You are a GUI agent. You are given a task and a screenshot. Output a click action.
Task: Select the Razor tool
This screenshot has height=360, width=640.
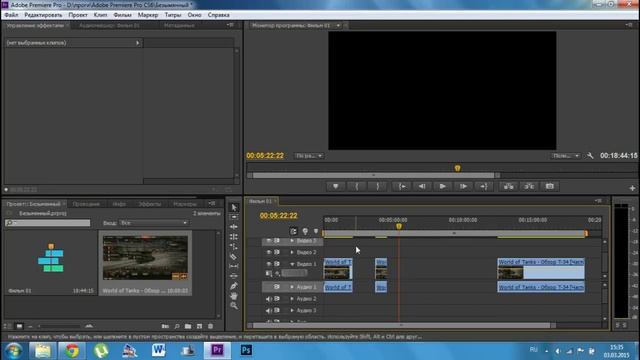click(234, 256)
